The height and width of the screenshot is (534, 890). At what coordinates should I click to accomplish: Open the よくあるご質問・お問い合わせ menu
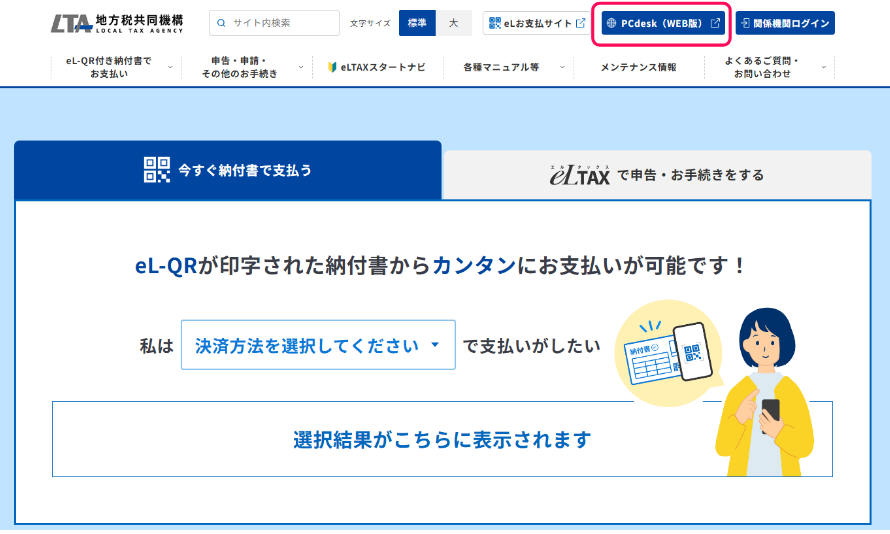tap(762, 67)
